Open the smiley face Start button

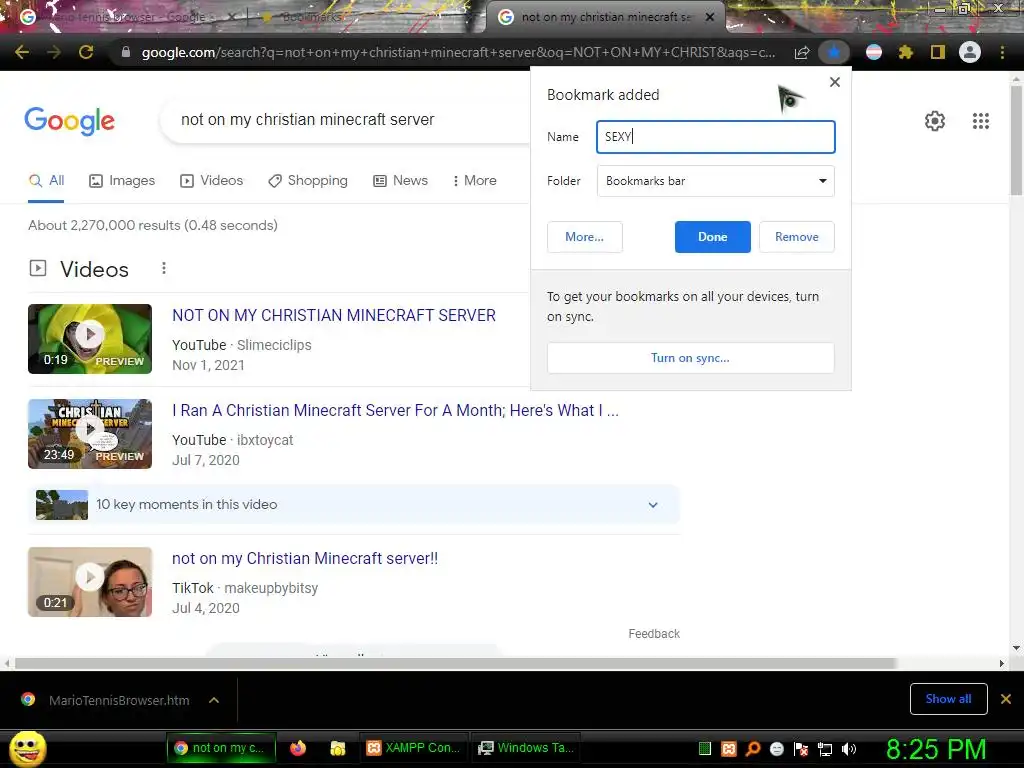pos(27,748)
